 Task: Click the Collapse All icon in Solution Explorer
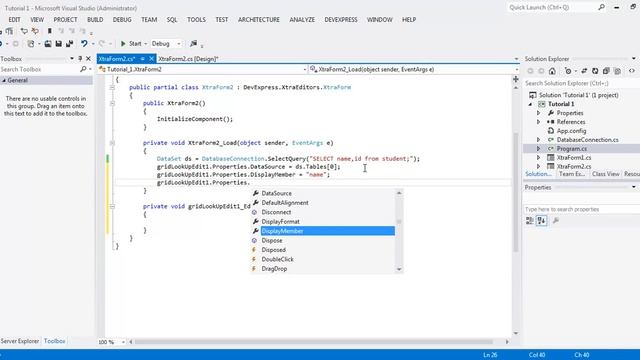(606, 71)
